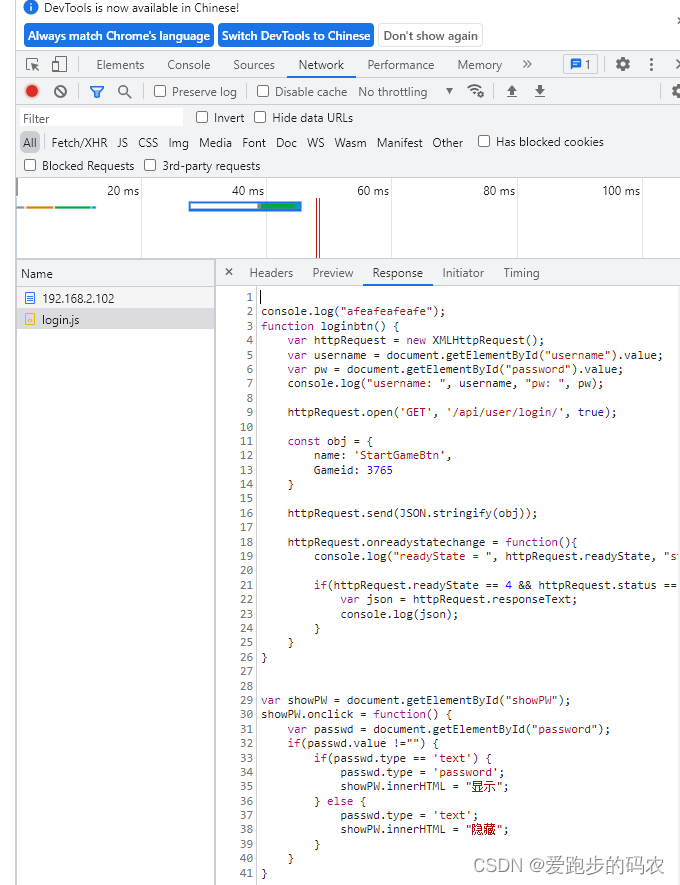Click the 192.168.2.102 document icon
Viewport: 680px width, 885px height.
point(30,298)
